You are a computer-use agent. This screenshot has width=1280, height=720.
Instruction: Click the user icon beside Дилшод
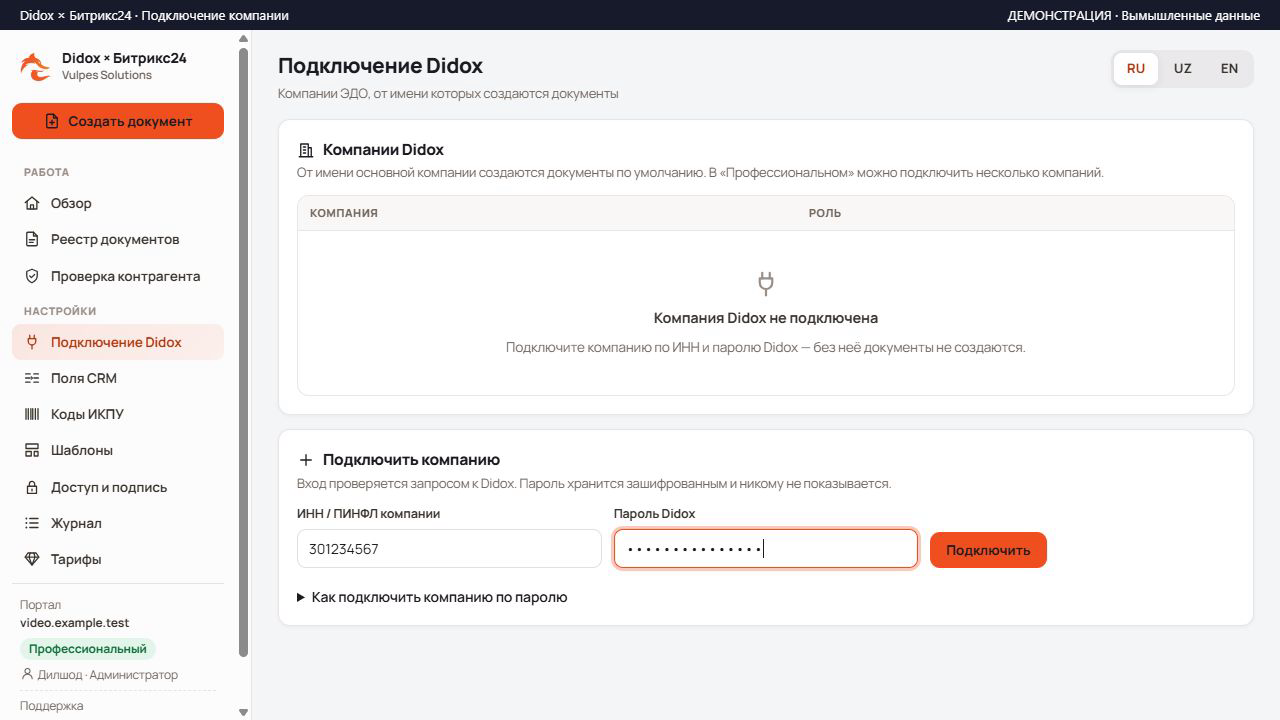pyautogui.click(x=27, y=674)
